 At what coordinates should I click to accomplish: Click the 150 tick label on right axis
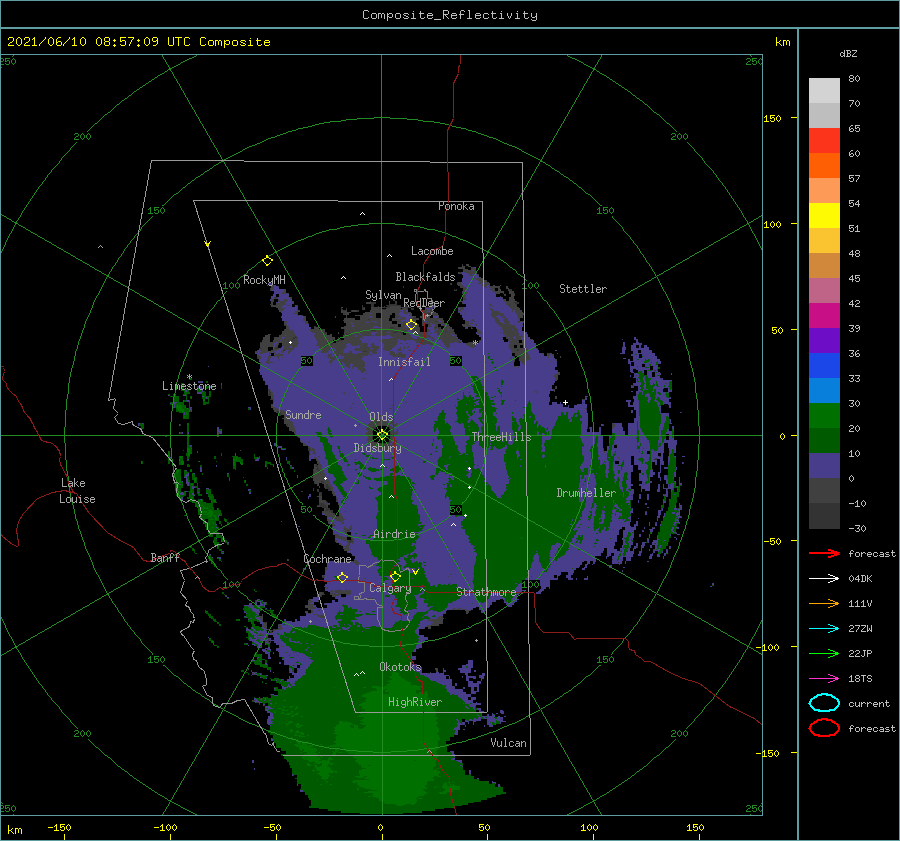pyautogui.click(x=772, y=118)
